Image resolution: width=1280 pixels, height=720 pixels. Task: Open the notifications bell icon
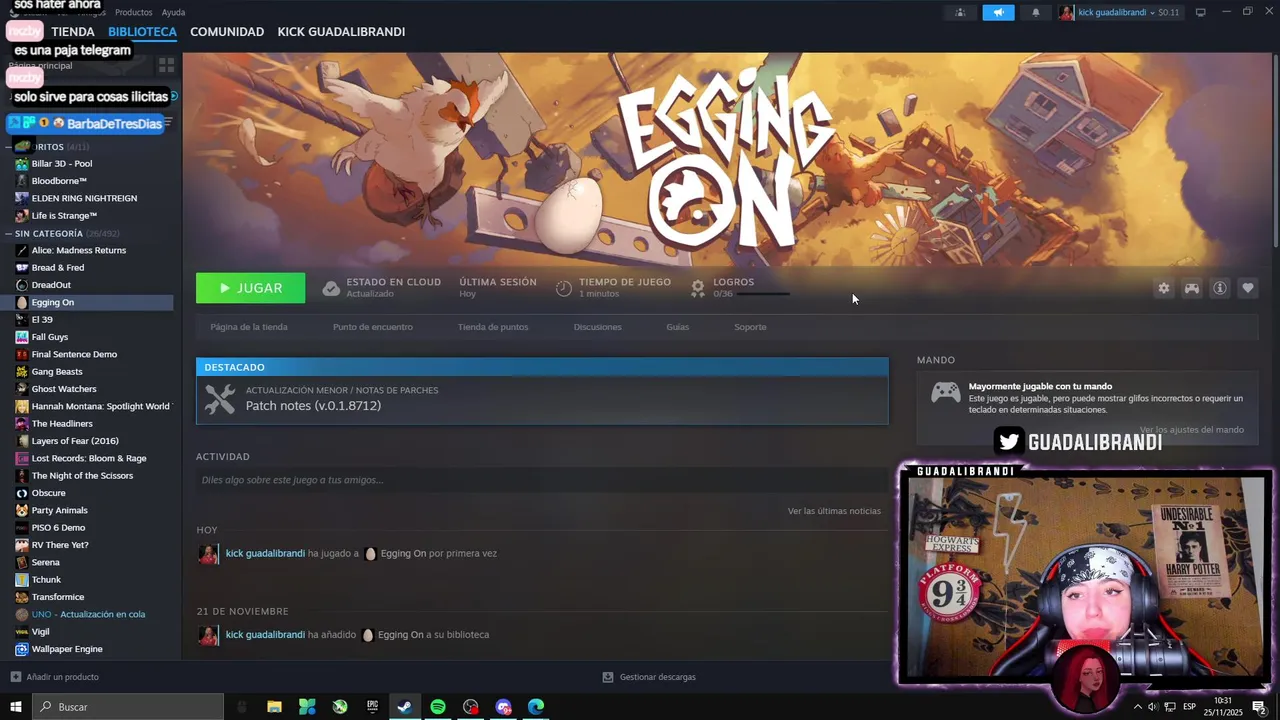pyautogui.click(x=1036, y=12)
